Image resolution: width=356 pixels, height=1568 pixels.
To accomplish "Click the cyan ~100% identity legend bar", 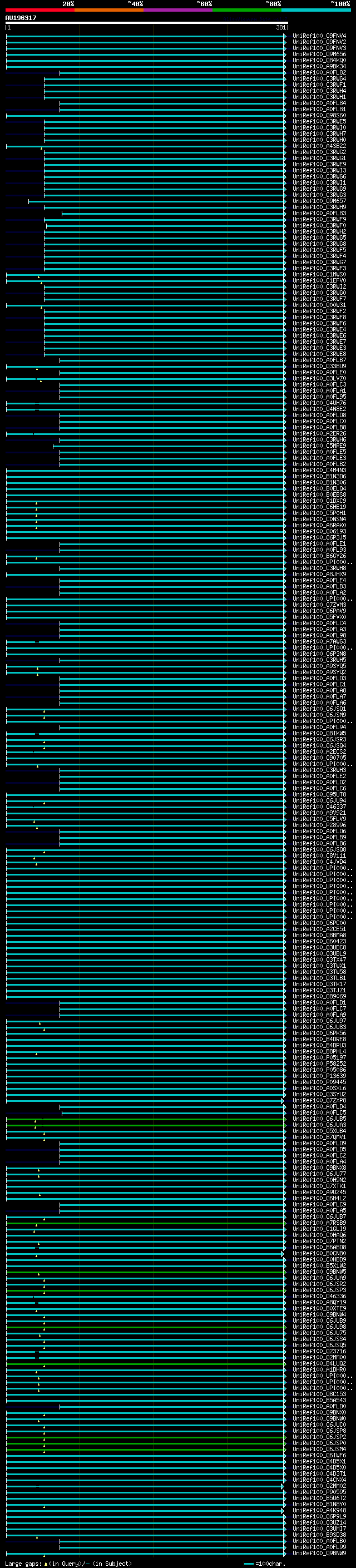I will click(316, 10).
